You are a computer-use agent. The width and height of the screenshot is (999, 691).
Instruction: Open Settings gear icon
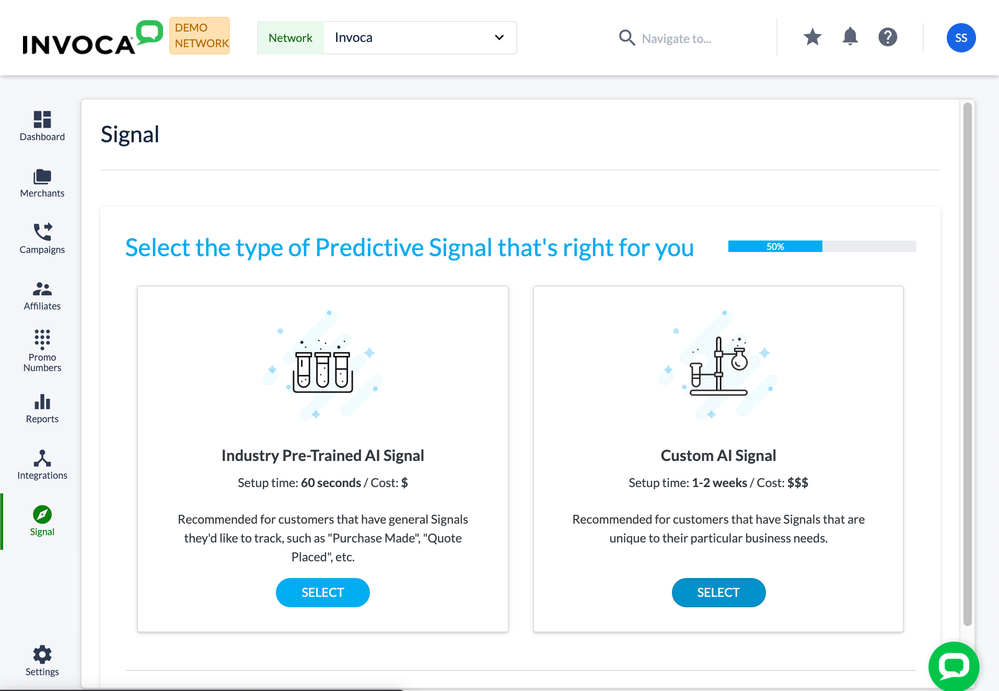(x=42, y=655)
